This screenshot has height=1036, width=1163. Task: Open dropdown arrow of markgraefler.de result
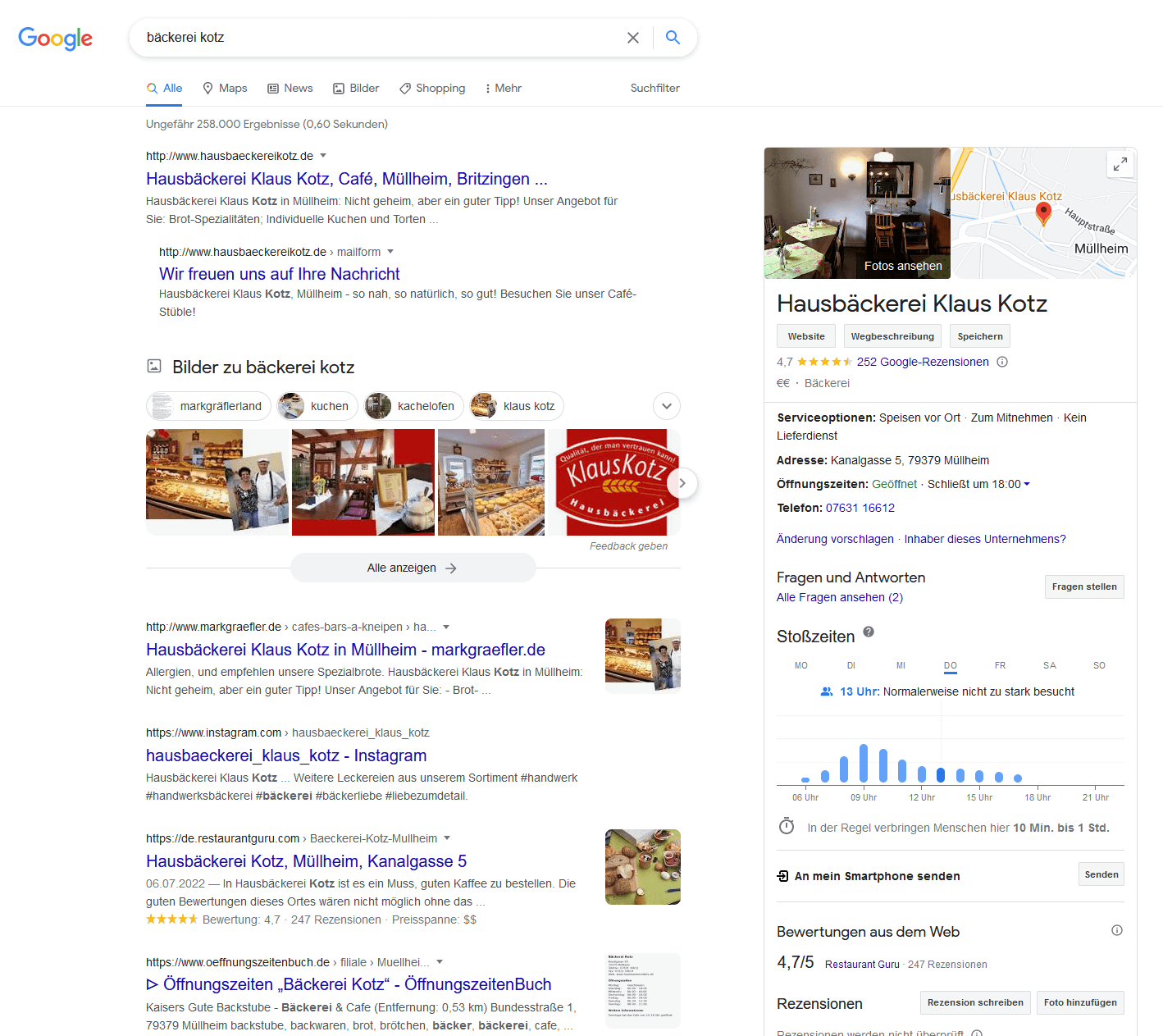pos(446,627)
